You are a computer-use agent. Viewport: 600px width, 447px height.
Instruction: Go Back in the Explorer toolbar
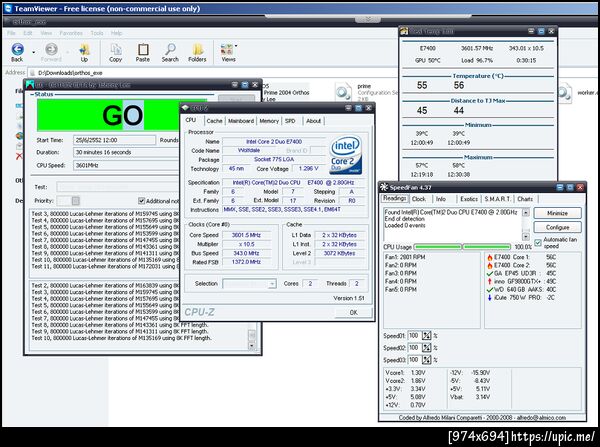(x=17, y=53)
